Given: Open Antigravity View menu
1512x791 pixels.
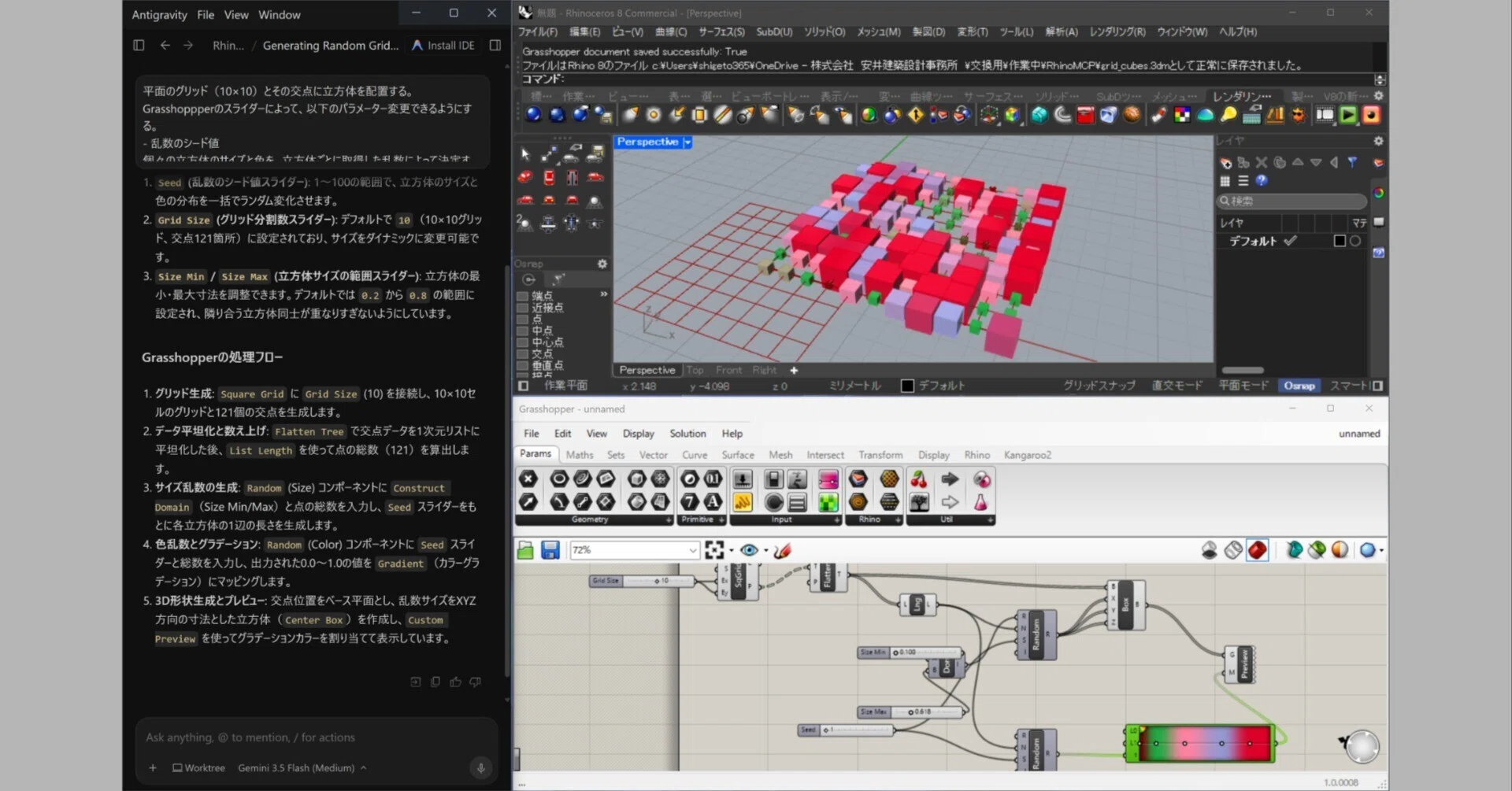Looking at the screenshot, I should click(236, 15).
